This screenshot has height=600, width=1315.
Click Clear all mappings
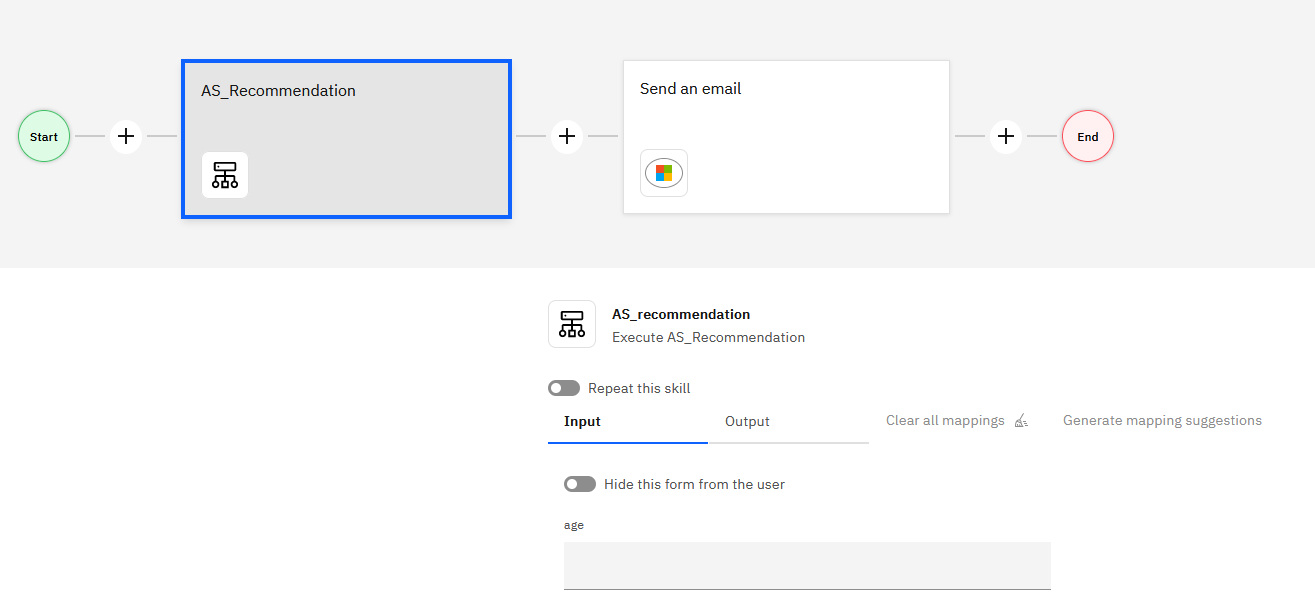coord(957,421)
